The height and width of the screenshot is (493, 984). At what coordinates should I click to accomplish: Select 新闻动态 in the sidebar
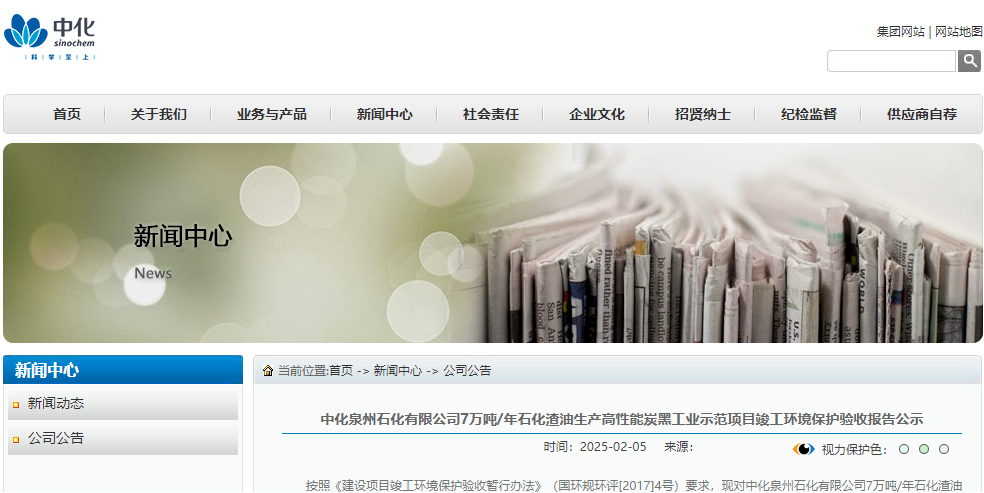[x=56, y=404]
